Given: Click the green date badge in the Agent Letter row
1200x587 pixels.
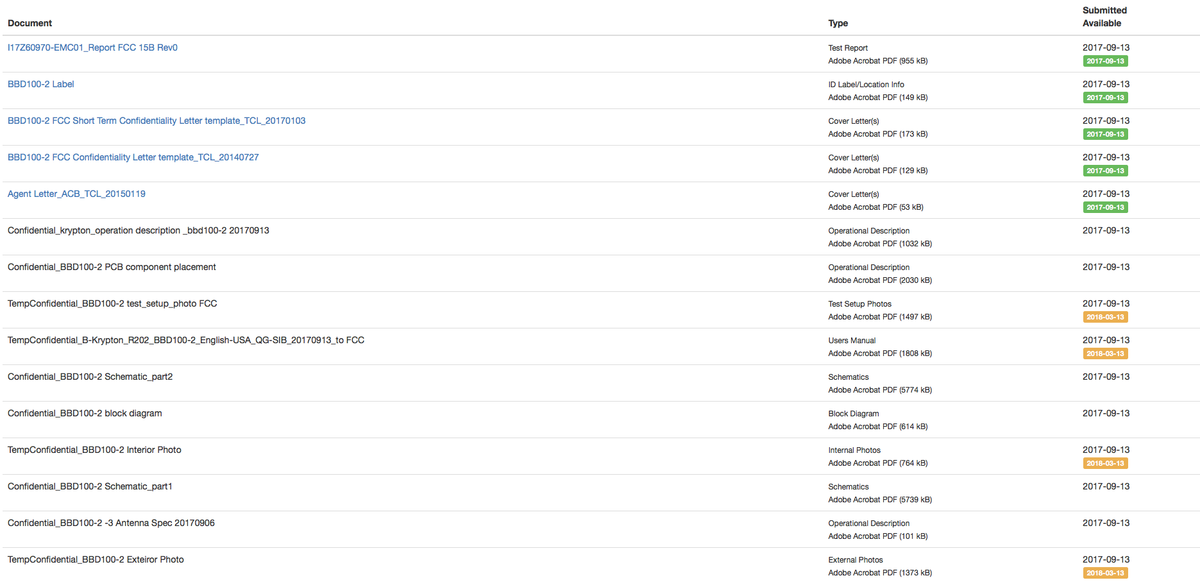Looking at the screenshot, I should (1105, 207).
